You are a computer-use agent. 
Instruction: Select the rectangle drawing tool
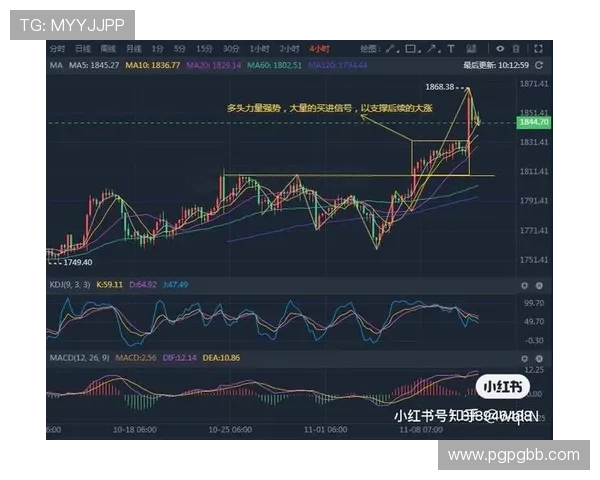coord(410,48)
